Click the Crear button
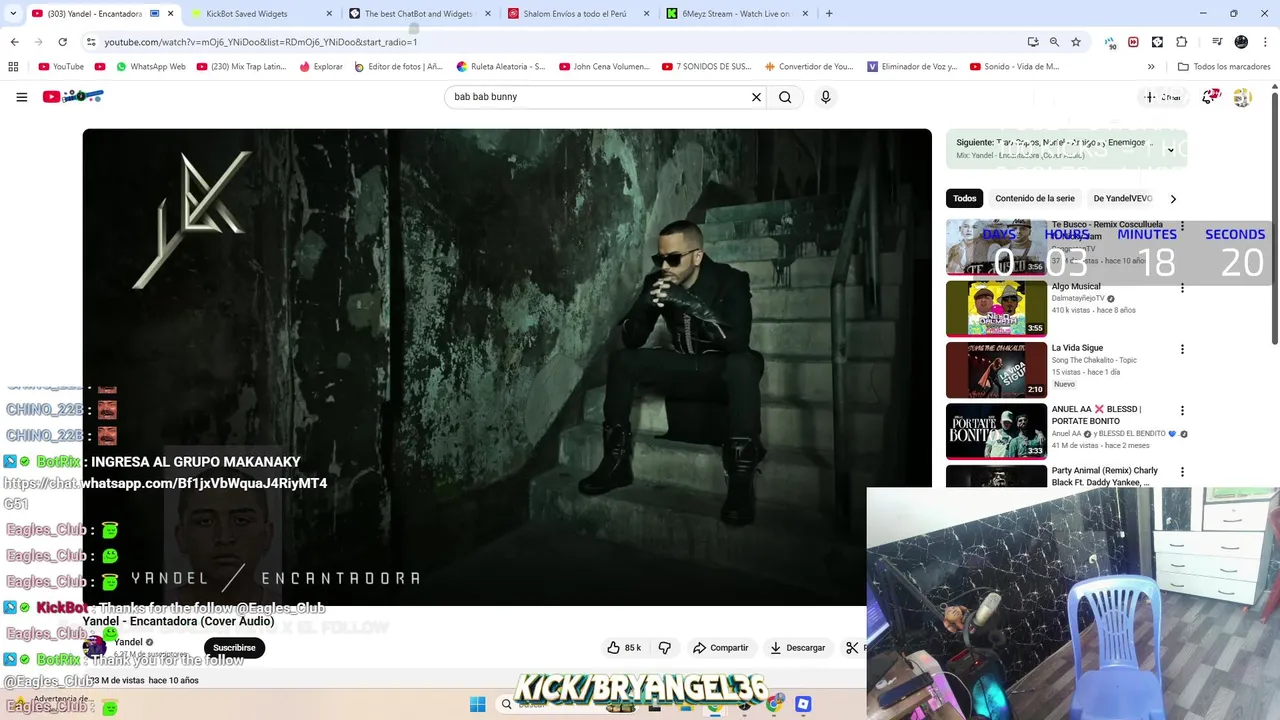The image size is (1280, 720). [1163, 97]
